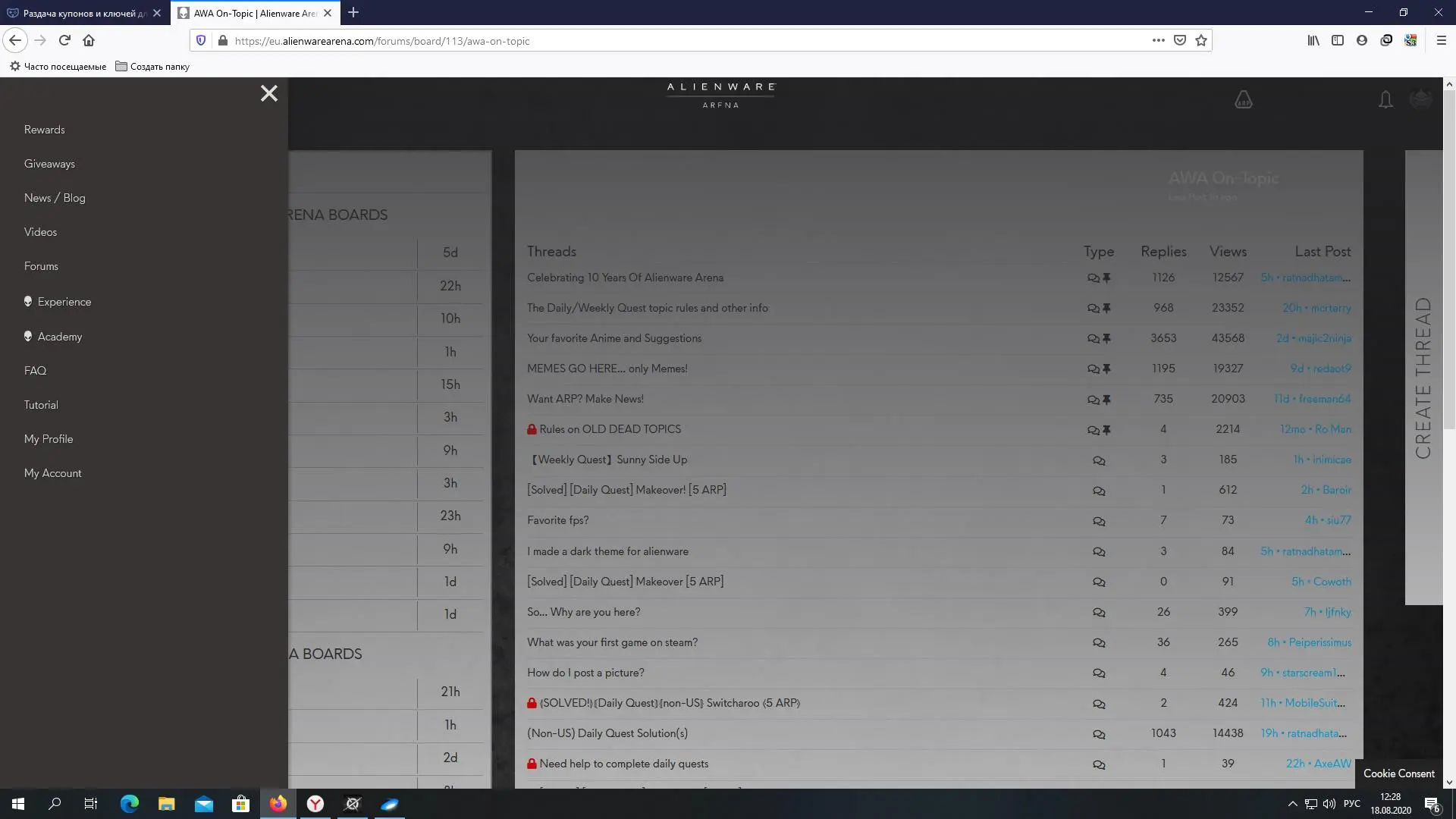Open Firefox hamburger menu
1456x819 pixels.
(x=1442, y=40)
